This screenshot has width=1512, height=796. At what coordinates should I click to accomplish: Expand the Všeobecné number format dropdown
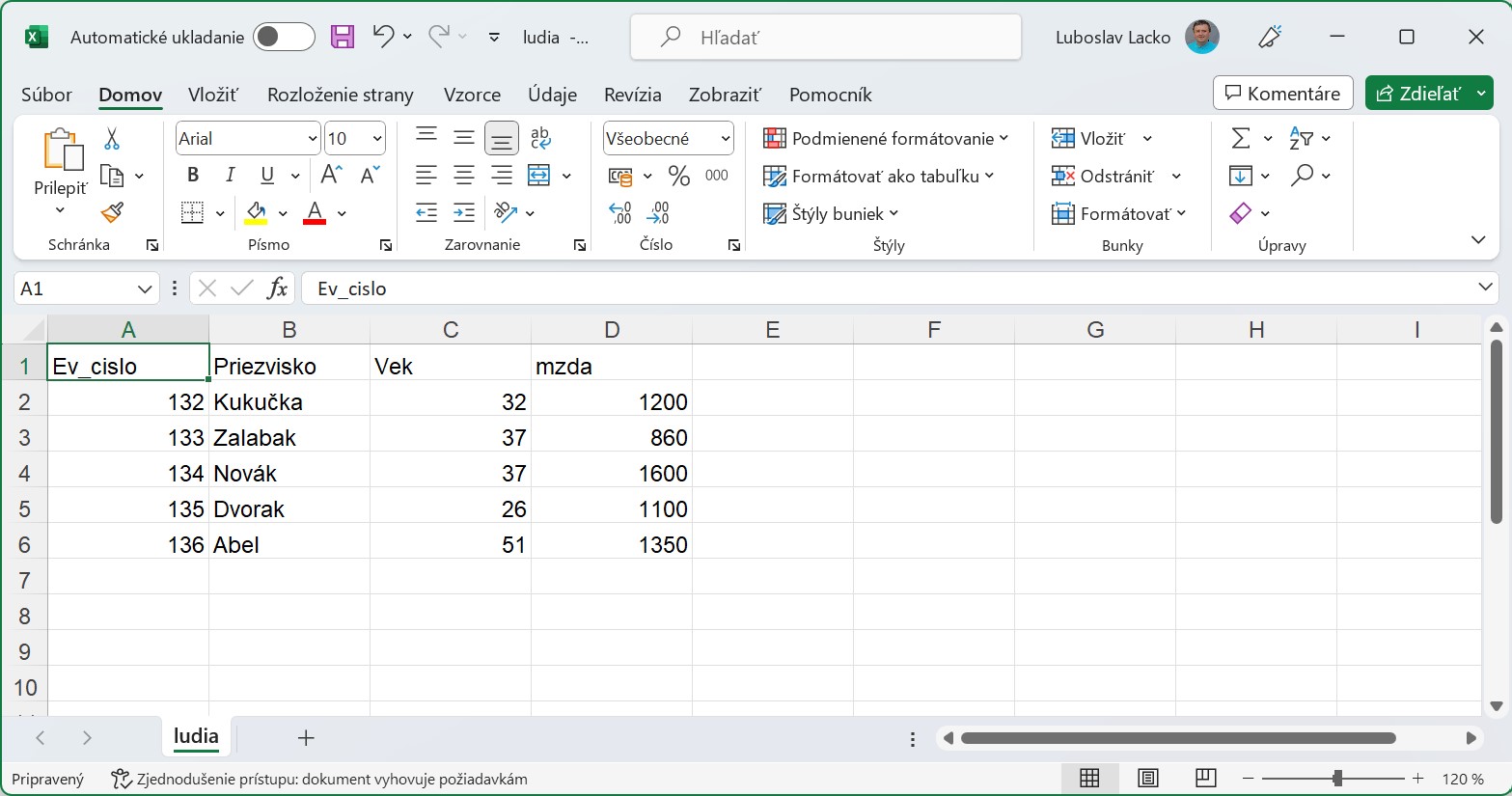point(725,139)
